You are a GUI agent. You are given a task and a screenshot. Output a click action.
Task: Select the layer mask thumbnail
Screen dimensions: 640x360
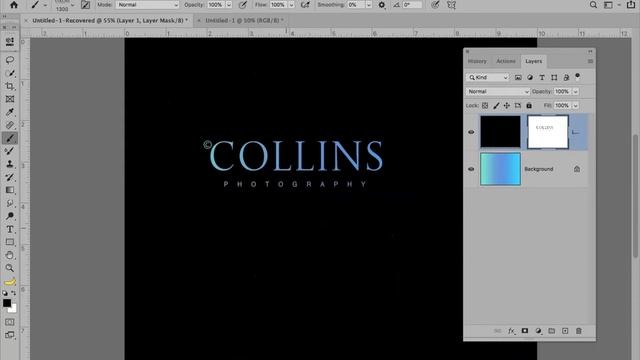547,132
